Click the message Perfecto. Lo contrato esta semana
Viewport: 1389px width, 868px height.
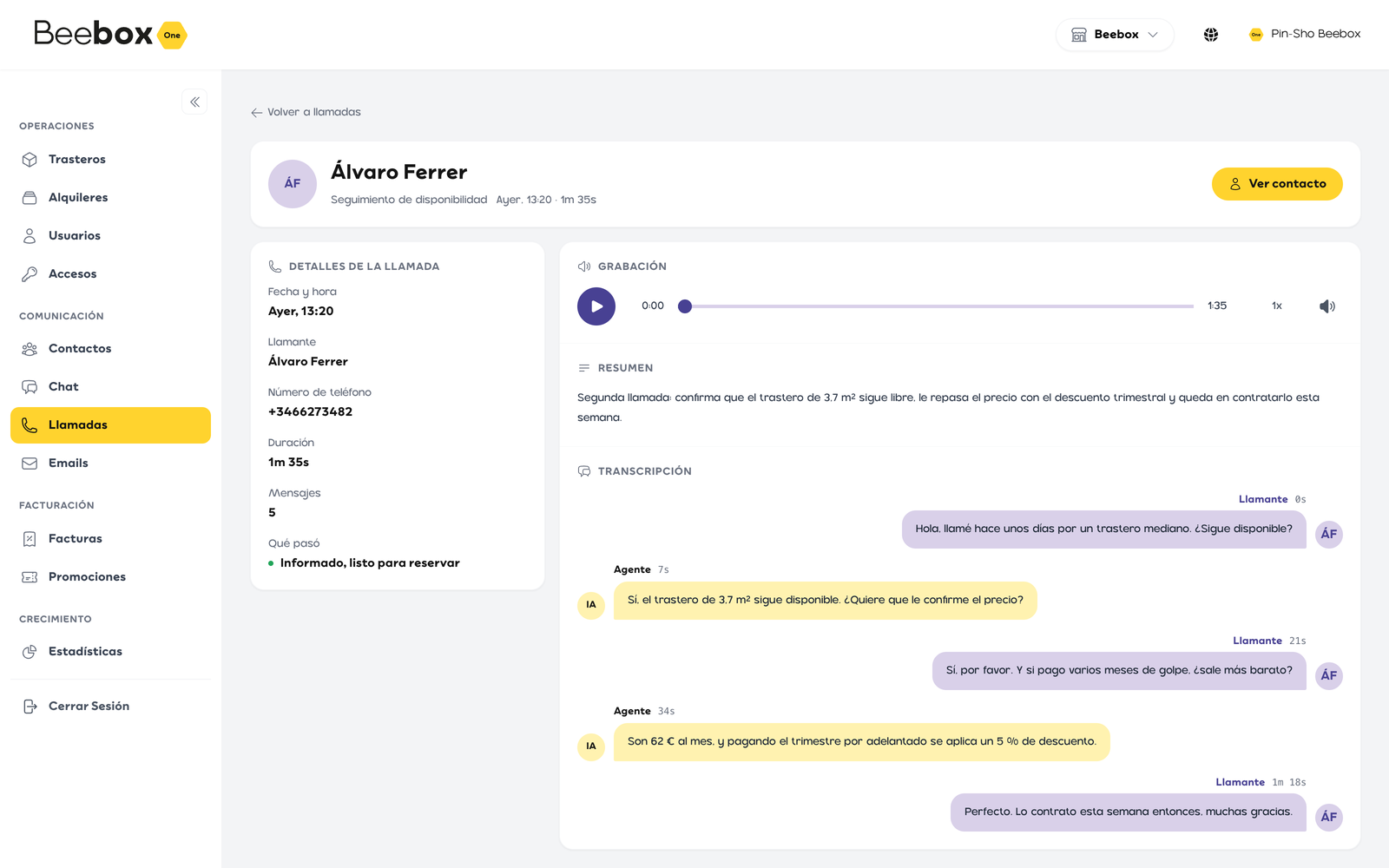1129,812
